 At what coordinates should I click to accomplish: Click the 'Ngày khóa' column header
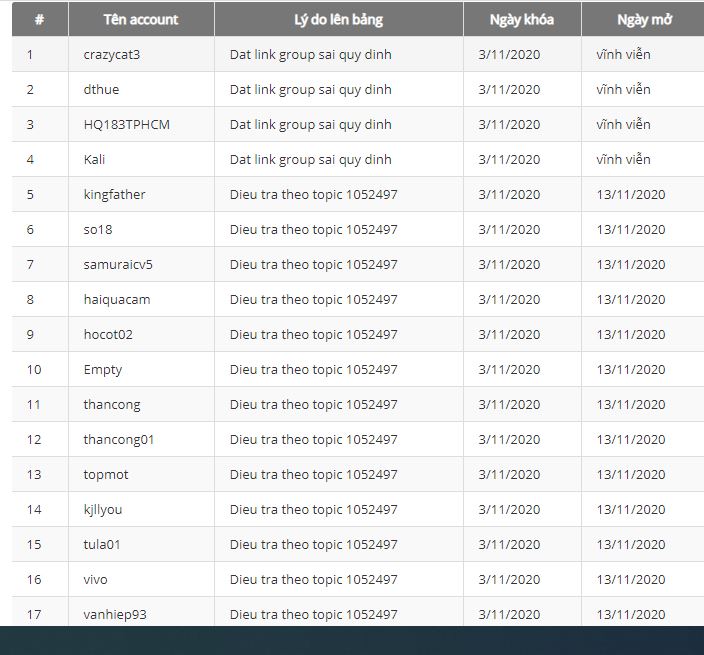tap(521, 19)
